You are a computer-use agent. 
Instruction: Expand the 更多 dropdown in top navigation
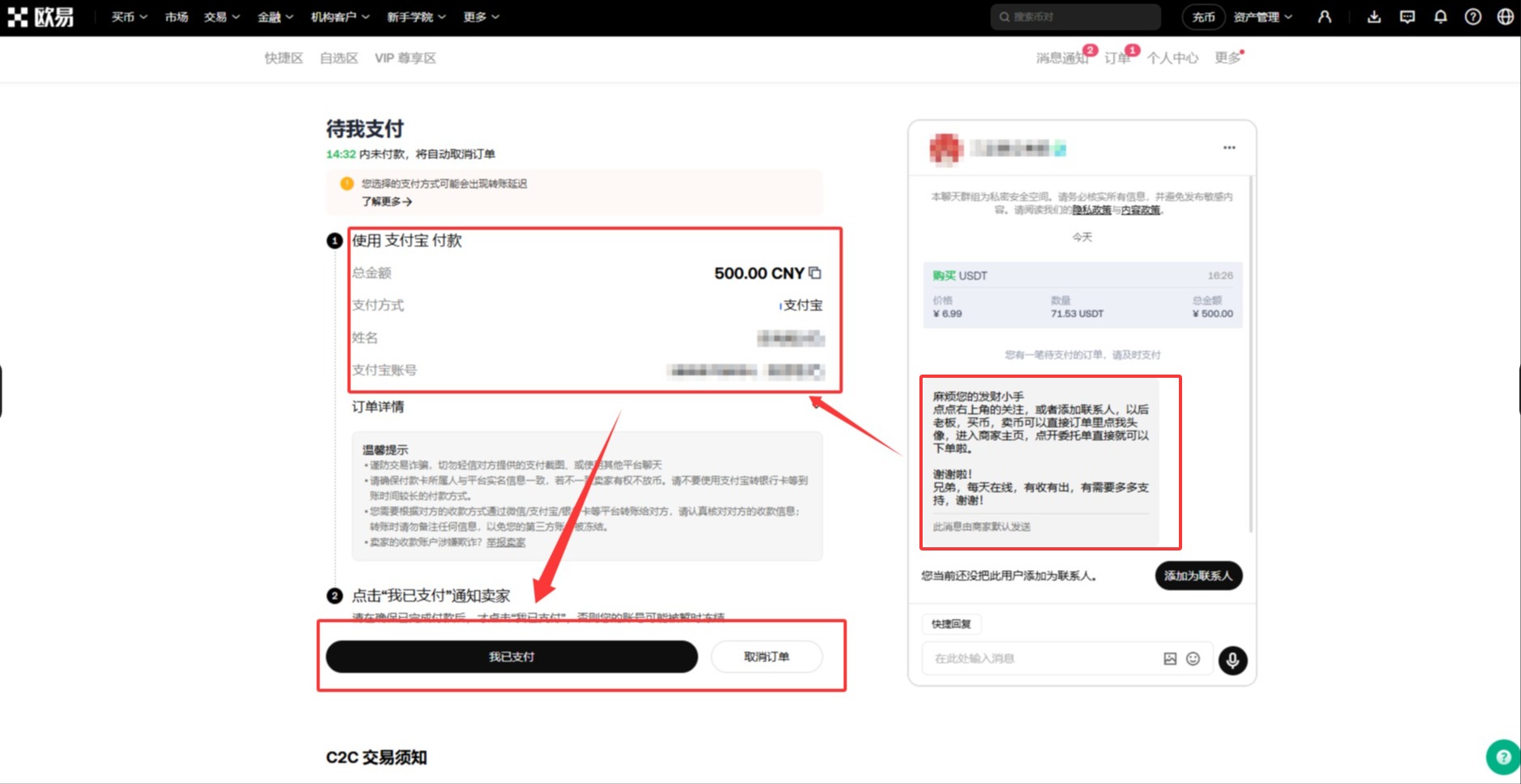[481, 17]
